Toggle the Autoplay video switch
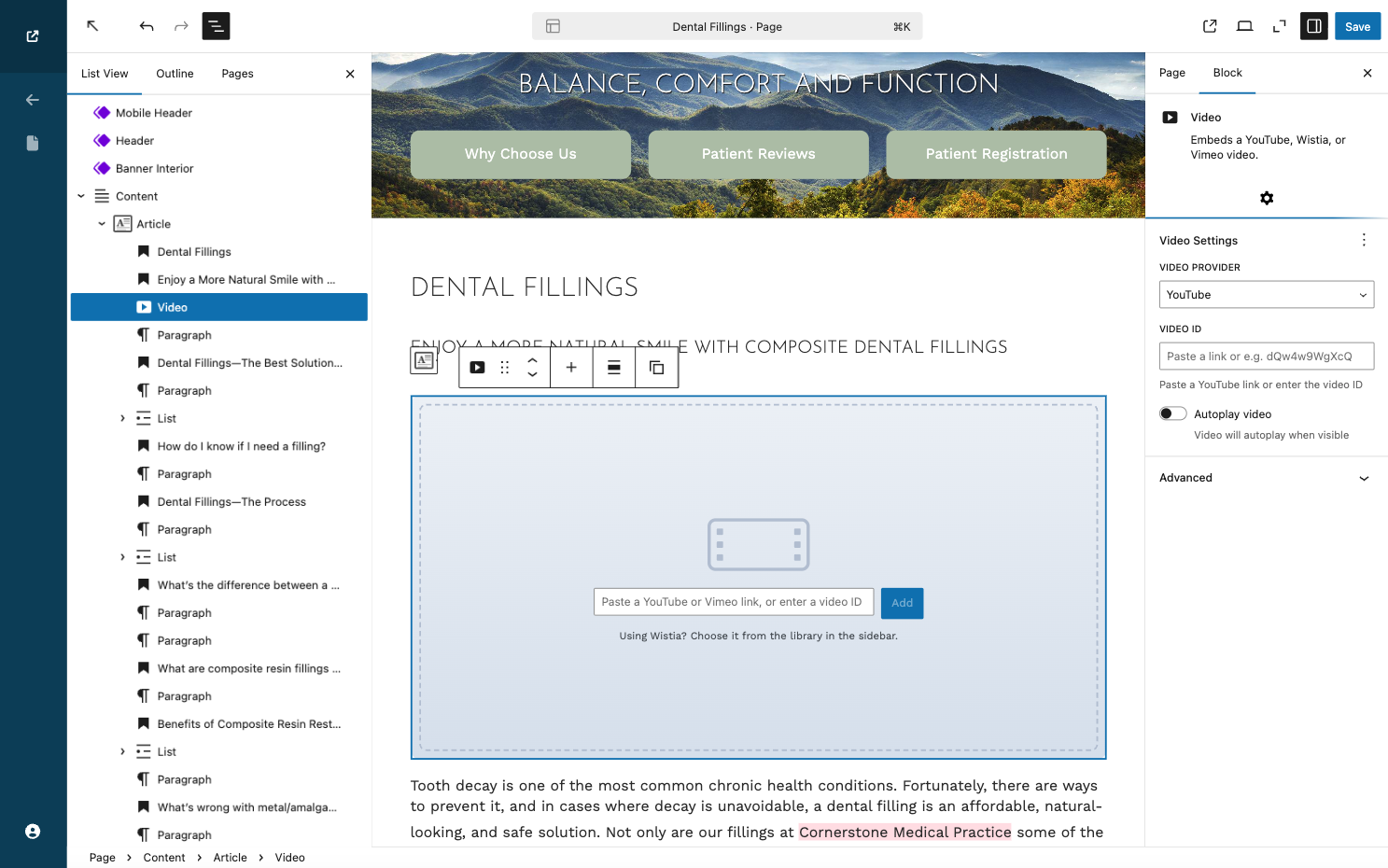The height and width of the screenshot is (868, 1388). point(1173,413)
